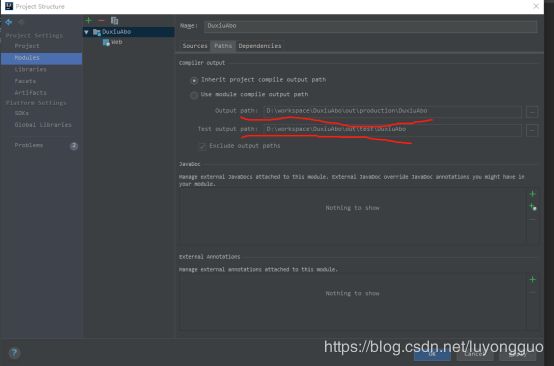Browse for the Test output path folder
The width and height of the screenshot is (554, 366).
point(532,130)
